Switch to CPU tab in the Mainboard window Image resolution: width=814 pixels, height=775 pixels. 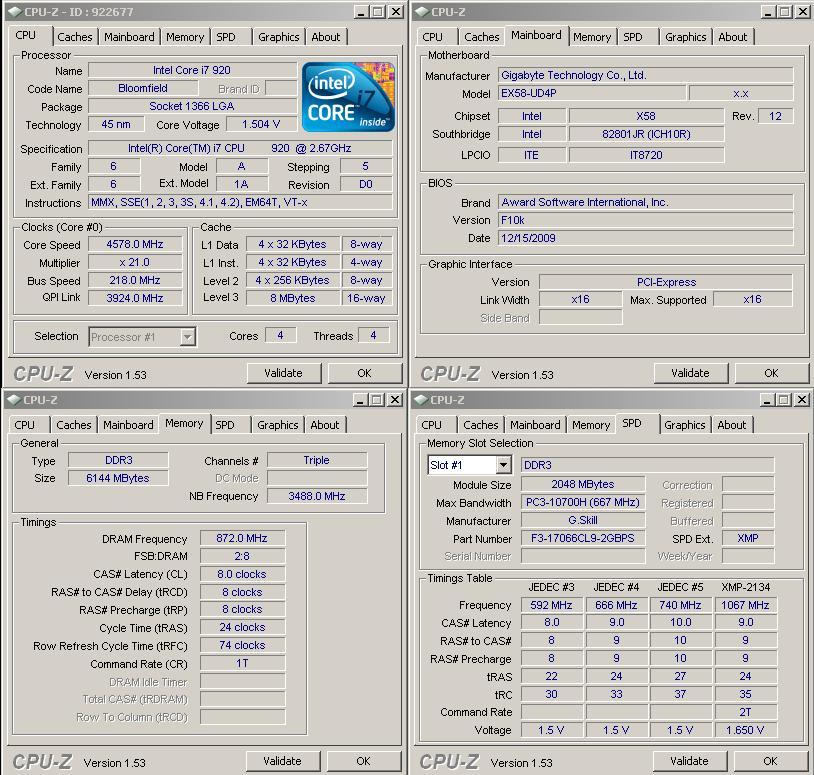[x=432, y=37]
